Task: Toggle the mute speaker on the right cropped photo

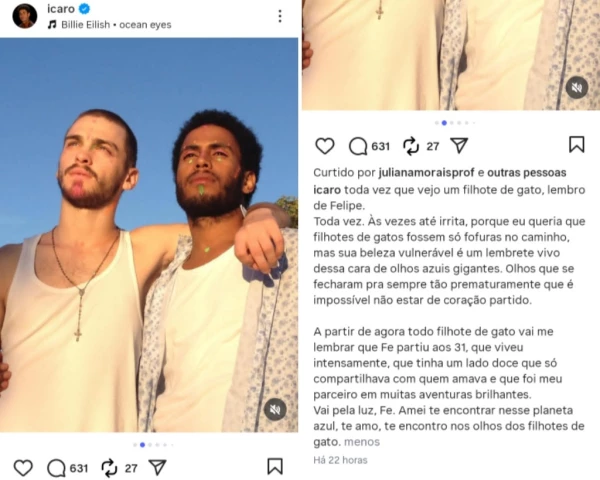Action: click(x=577, y=88)
